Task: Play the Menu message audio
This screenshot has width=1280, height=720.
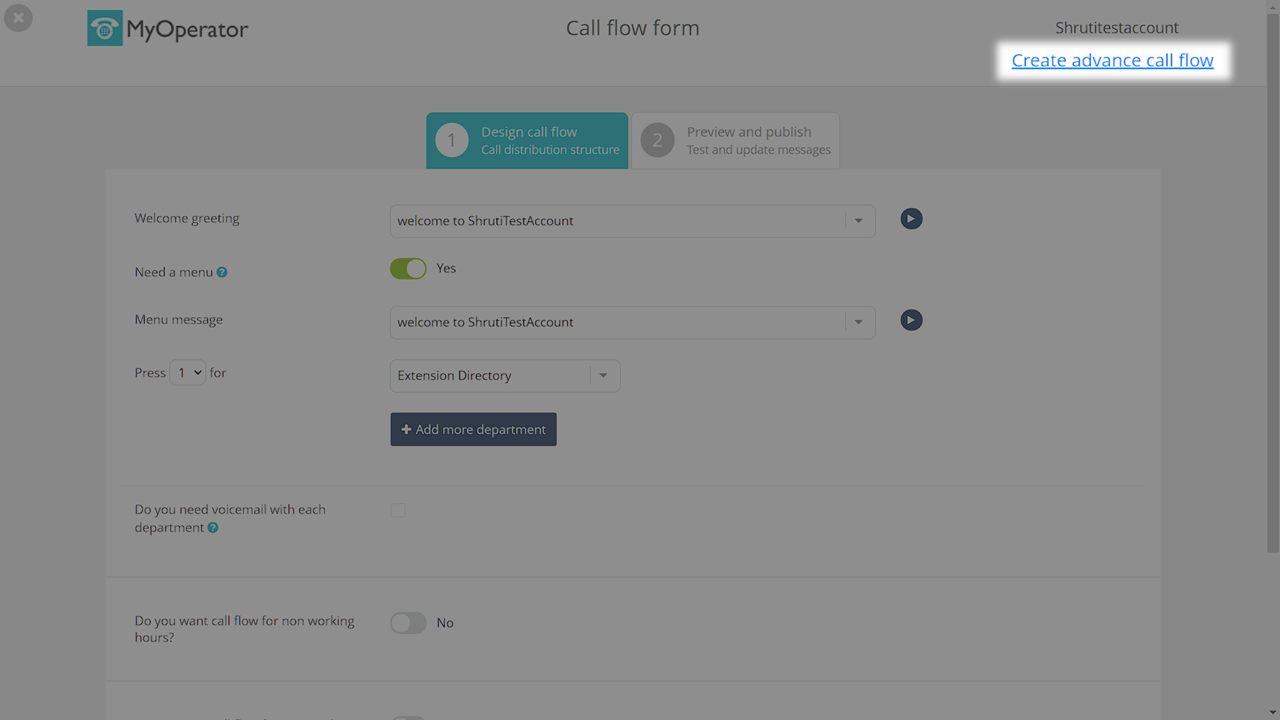Action: [x=911, y=320]
